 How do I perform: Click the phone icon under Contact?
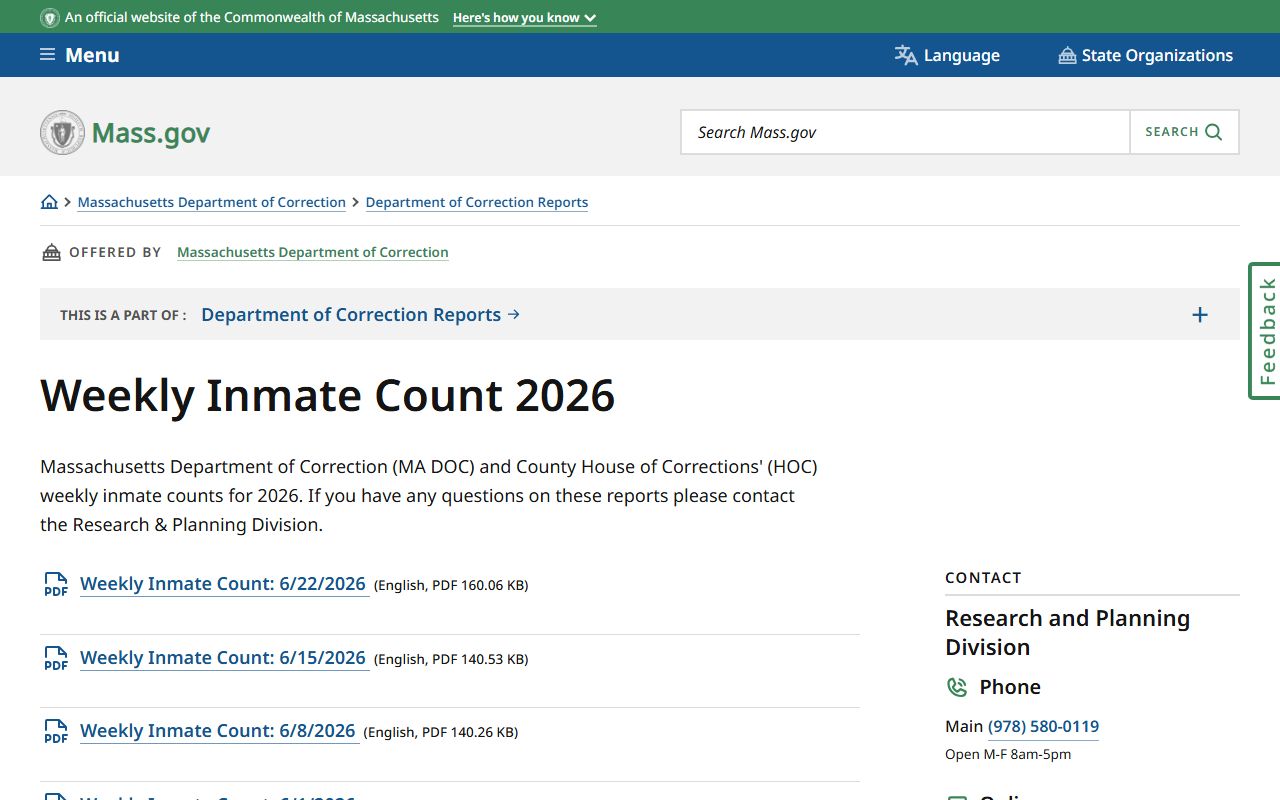point(957,687)
